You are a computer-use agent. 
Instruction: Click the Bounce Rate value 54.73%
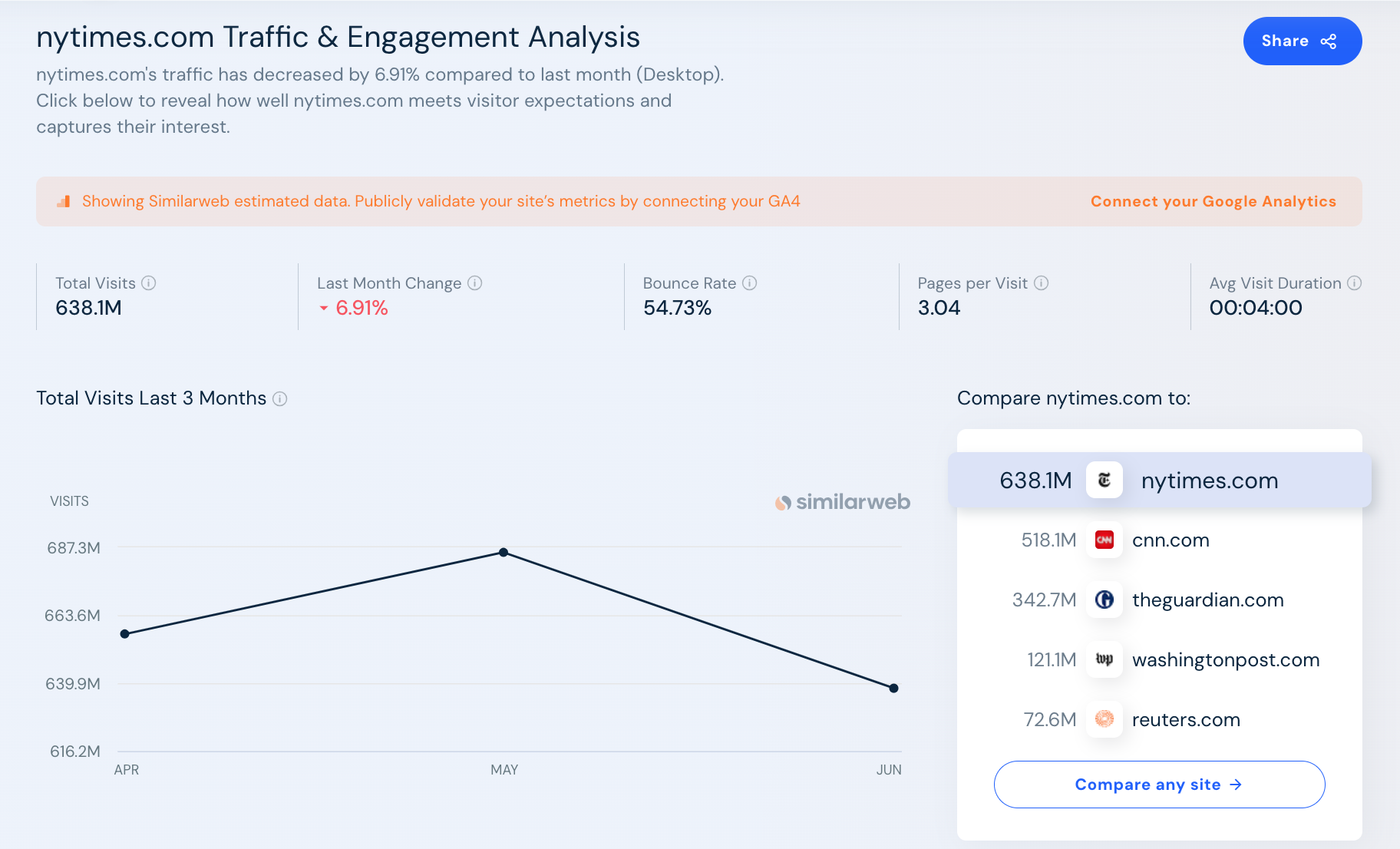pos(677,309)
